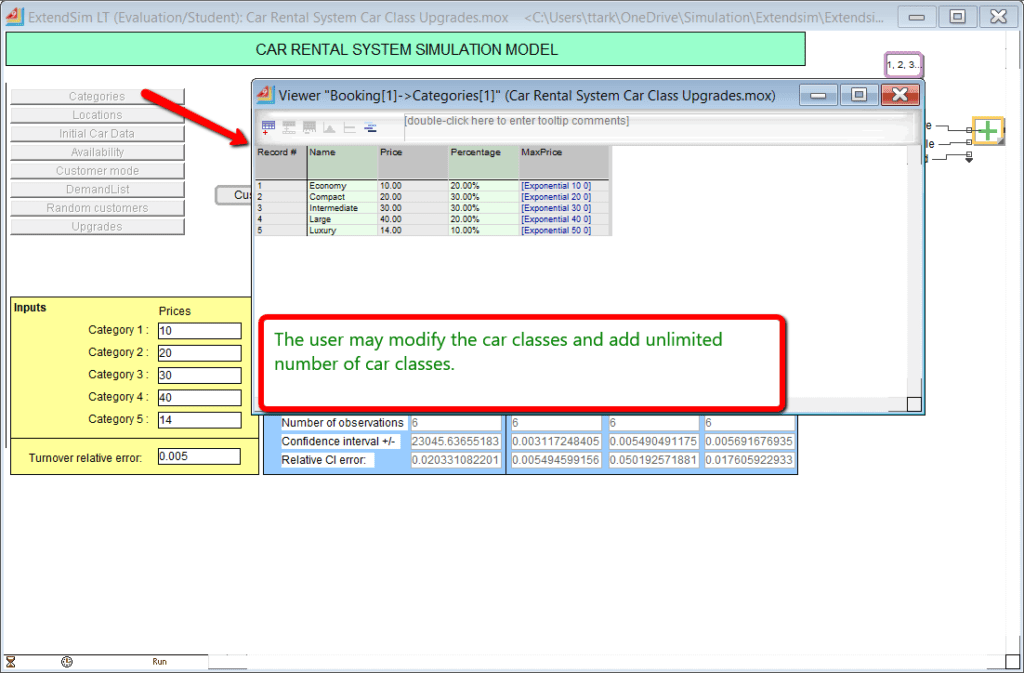The height and width of the screenshot is (673, 1024).
Task: Click Confidence interval value 23045.63655183
Action: pos(456,442)
